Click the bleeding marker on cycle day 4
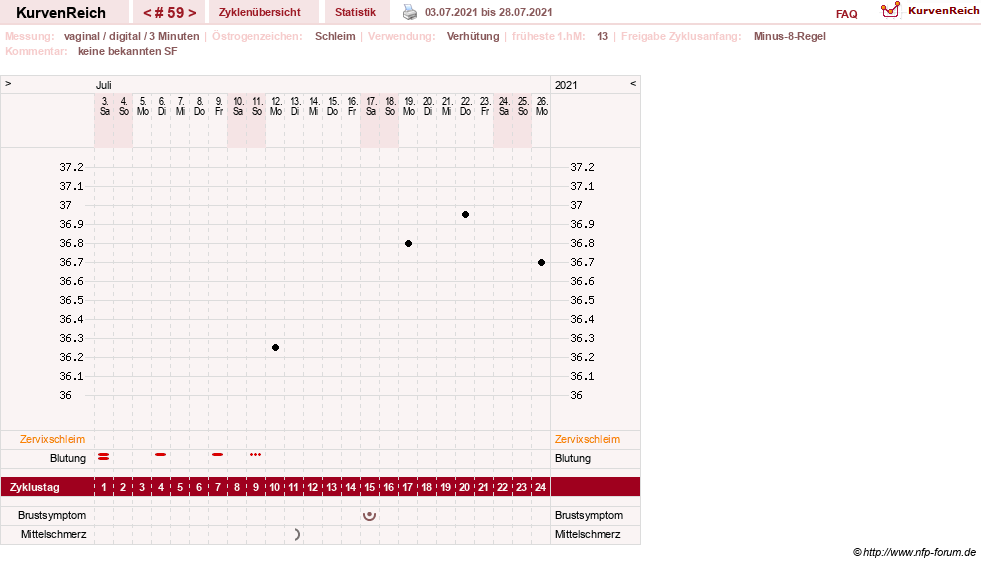Image resolution: width=981 pixels, height=564 pixels. [x=161, y=454]
